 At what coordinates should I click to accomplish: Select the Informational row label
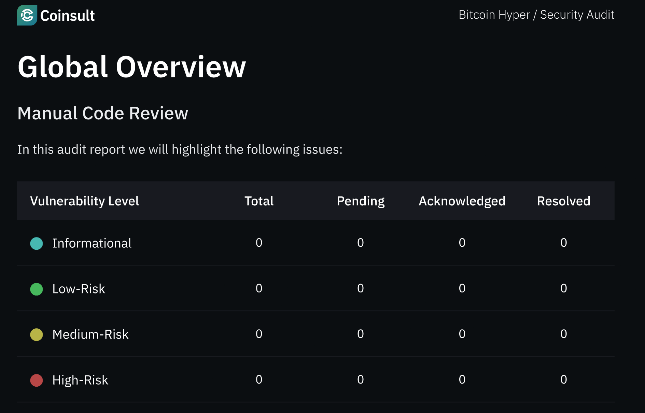92,243
